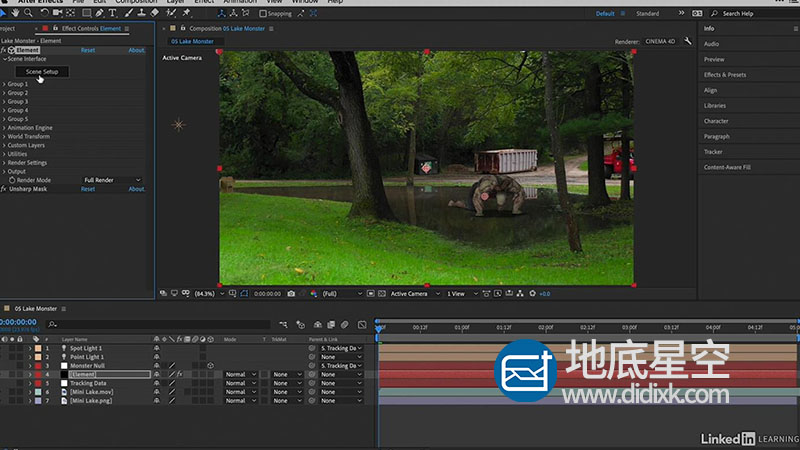Toggle effects switch on Element layer
Viewport: 800px width, 450px height.
click(180, 374)
